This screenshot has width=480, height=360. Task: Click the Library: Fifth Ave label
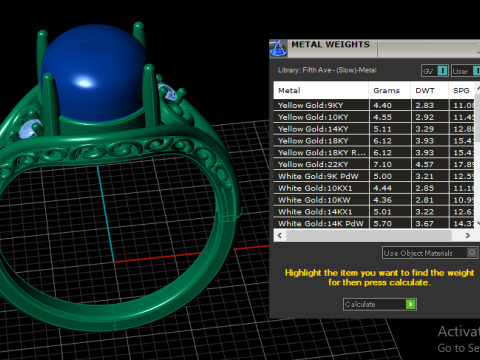point(327,70)
